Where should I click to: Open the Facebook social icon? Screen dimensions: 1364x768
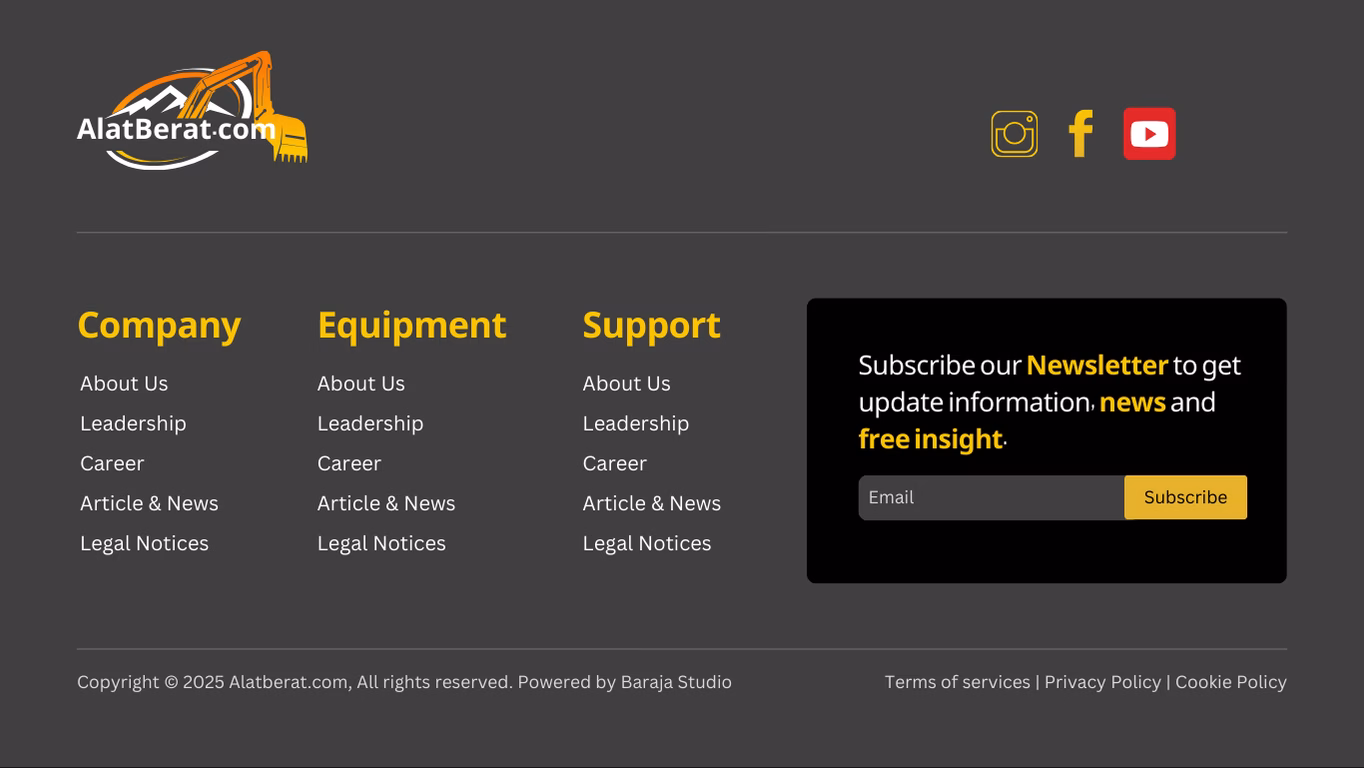(1080, 134)
